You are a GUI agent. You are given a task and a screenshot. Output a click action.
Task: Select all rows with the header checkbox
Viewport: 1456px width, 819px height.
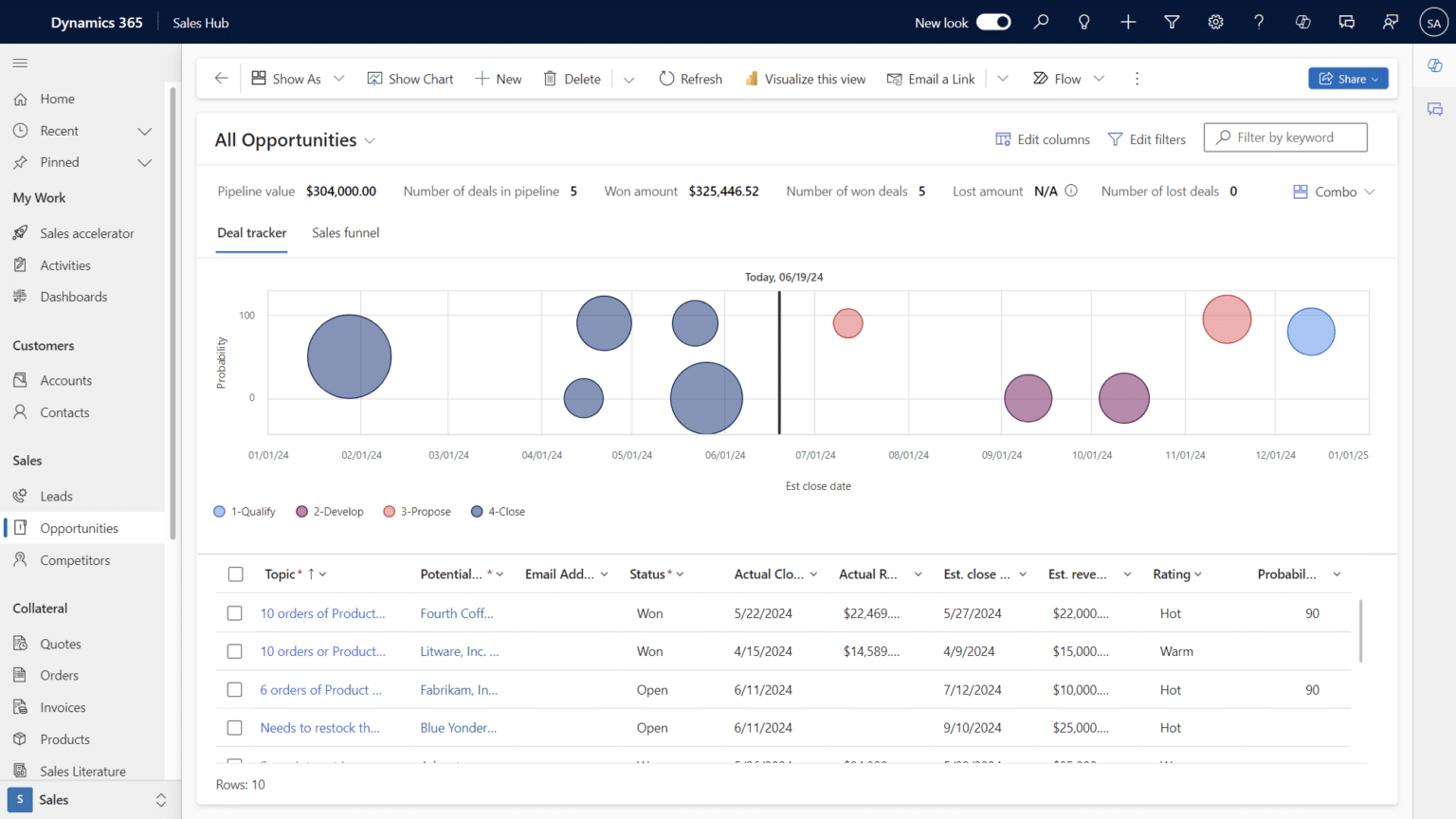point(234,573)
